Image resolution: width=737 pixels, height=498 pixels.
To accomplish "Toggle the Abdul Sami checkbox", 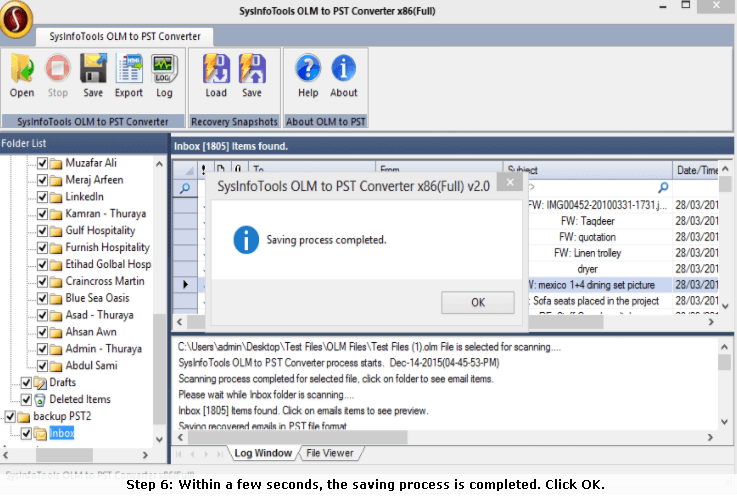I will pos(42,366).
